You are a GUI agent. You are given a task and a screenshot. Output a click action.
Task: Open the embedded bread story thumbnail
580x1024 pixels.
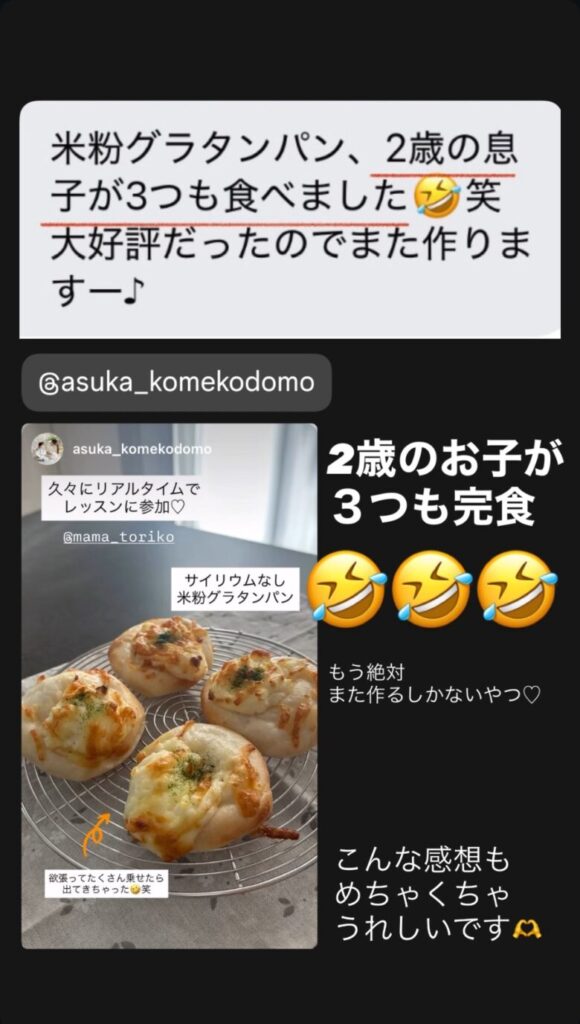[x=169, y=686]
